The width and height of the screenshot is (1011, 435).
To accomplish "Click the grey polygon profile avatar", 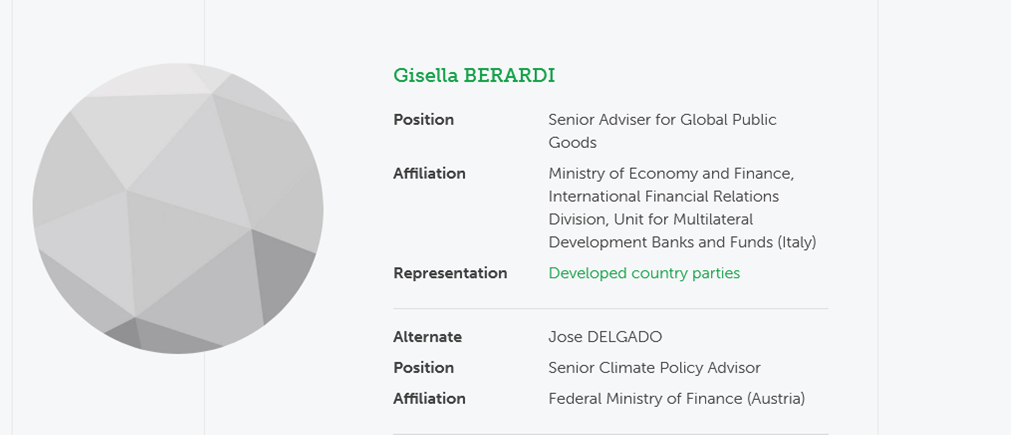I will pos(178,208).
